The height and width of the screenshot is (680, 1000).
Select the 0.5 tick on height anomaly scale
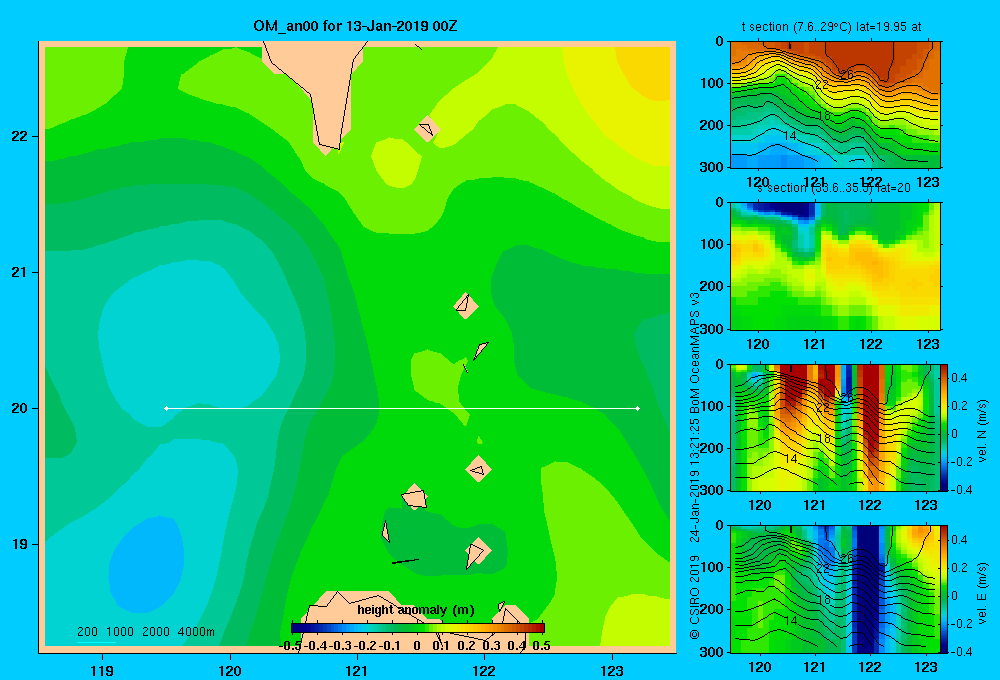point(541,646)
